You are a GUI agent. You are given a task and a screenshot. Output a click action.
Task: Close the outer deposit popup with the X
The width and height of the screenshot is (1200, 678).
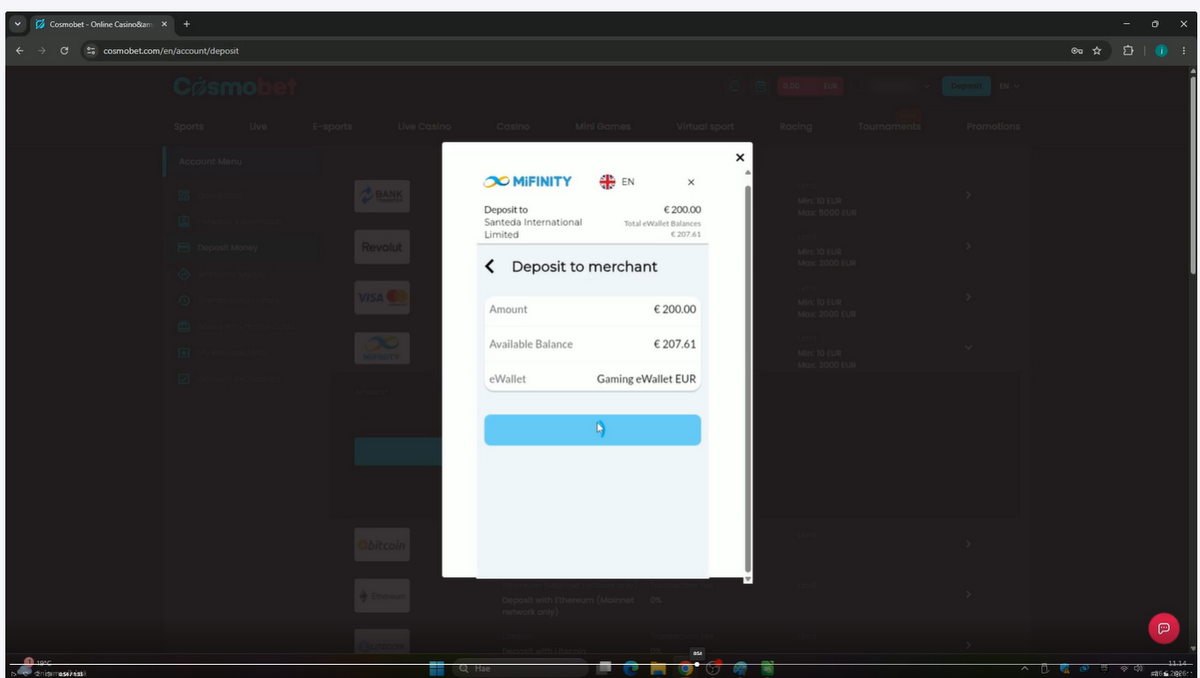tap(740, 157)
